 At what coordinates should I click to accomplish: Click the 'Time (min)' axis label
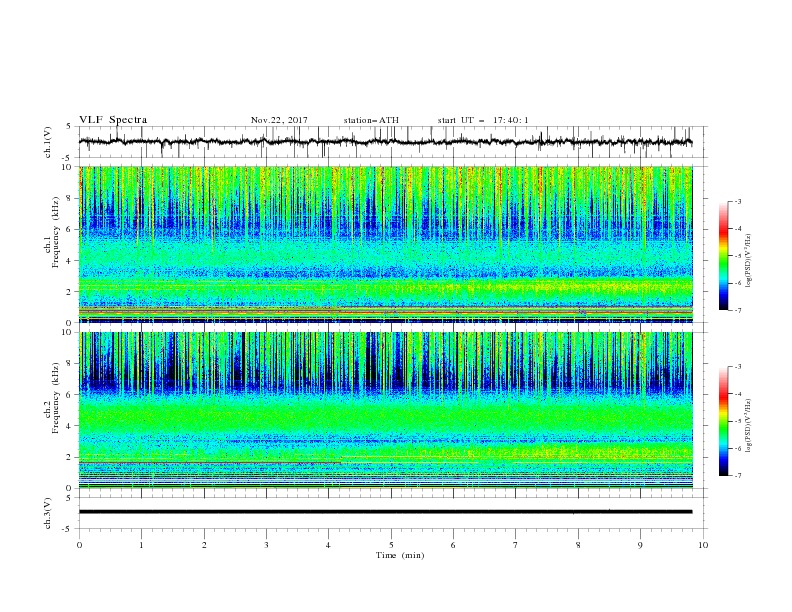(x=400, y=555)
